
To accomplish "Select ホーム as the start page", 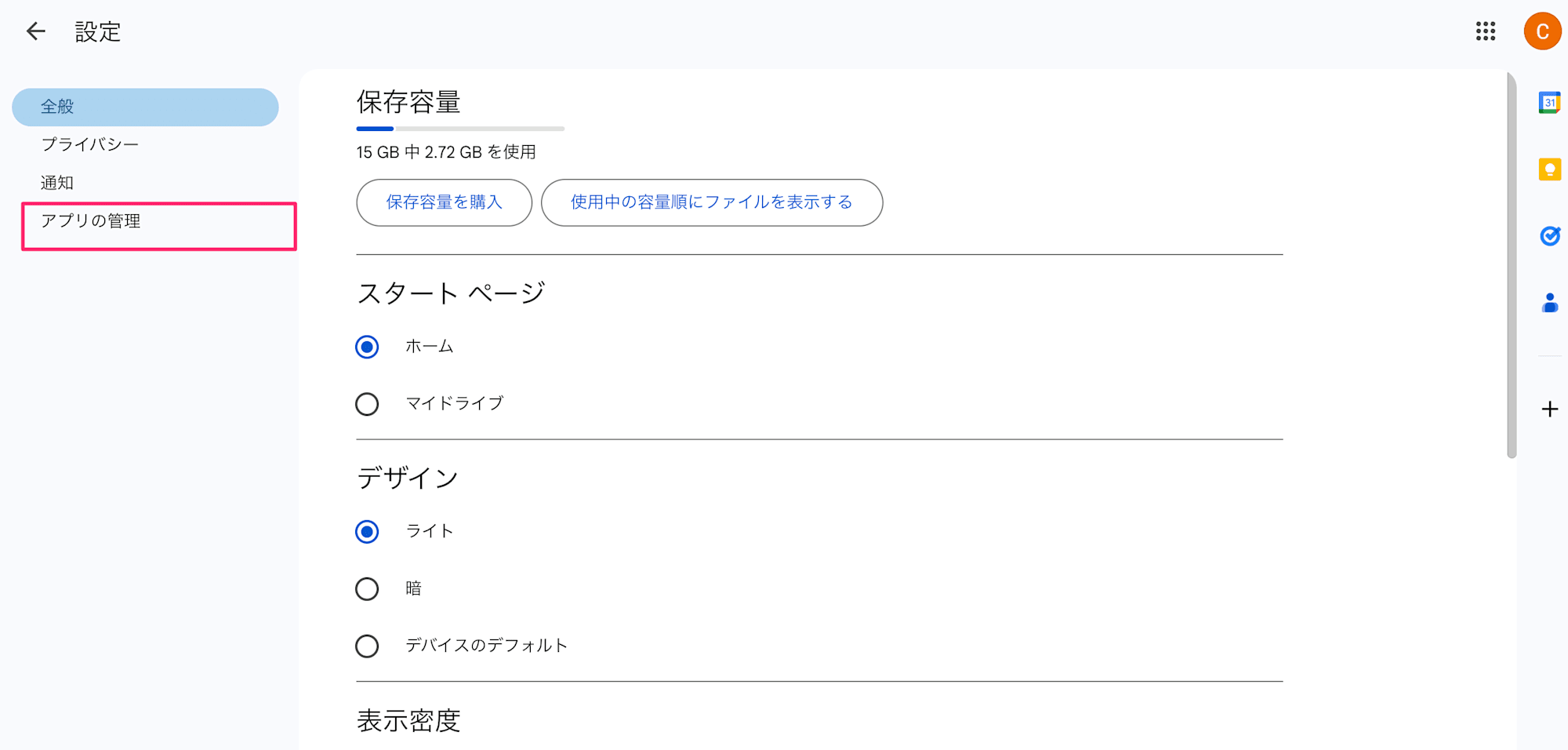I will 367,346.
